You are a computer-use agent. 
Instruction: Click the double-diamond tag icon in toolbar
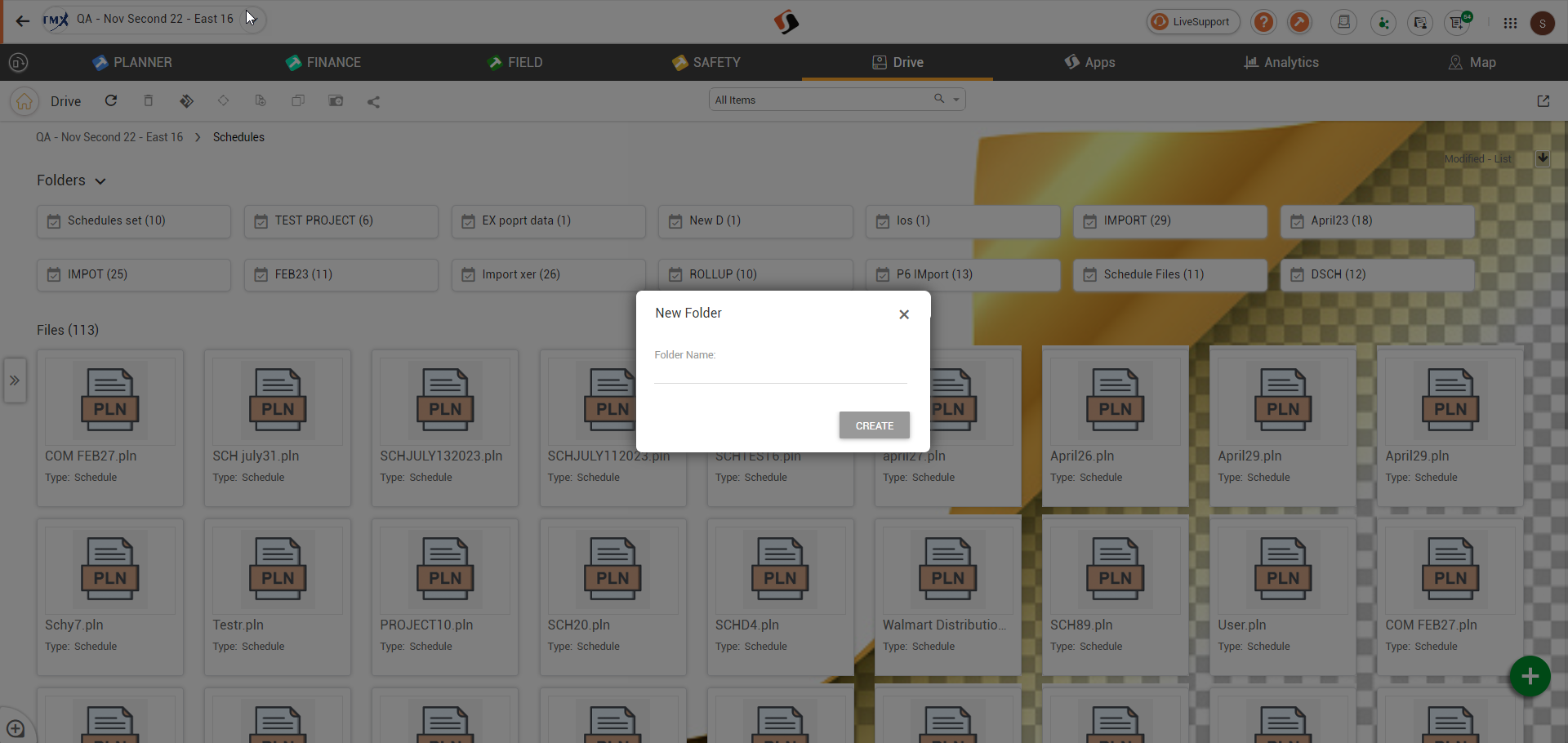pyautogui.click(x=186, y=100)
